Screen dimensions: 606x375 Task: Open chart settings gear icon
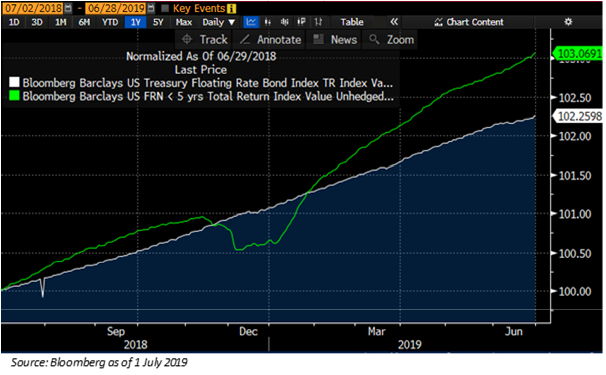point(568,22)
